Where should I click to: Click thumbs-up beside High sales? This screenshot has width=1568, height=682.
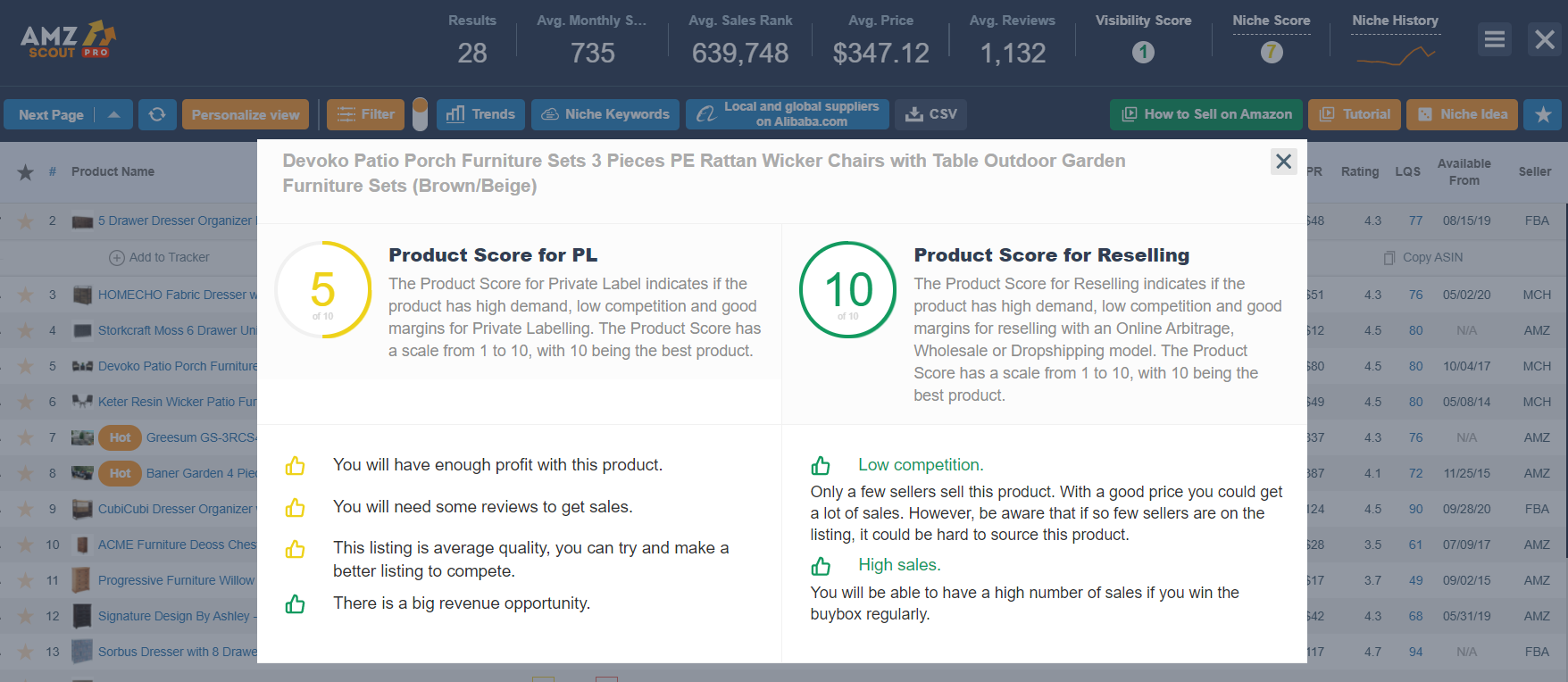(x=821, y=566)
